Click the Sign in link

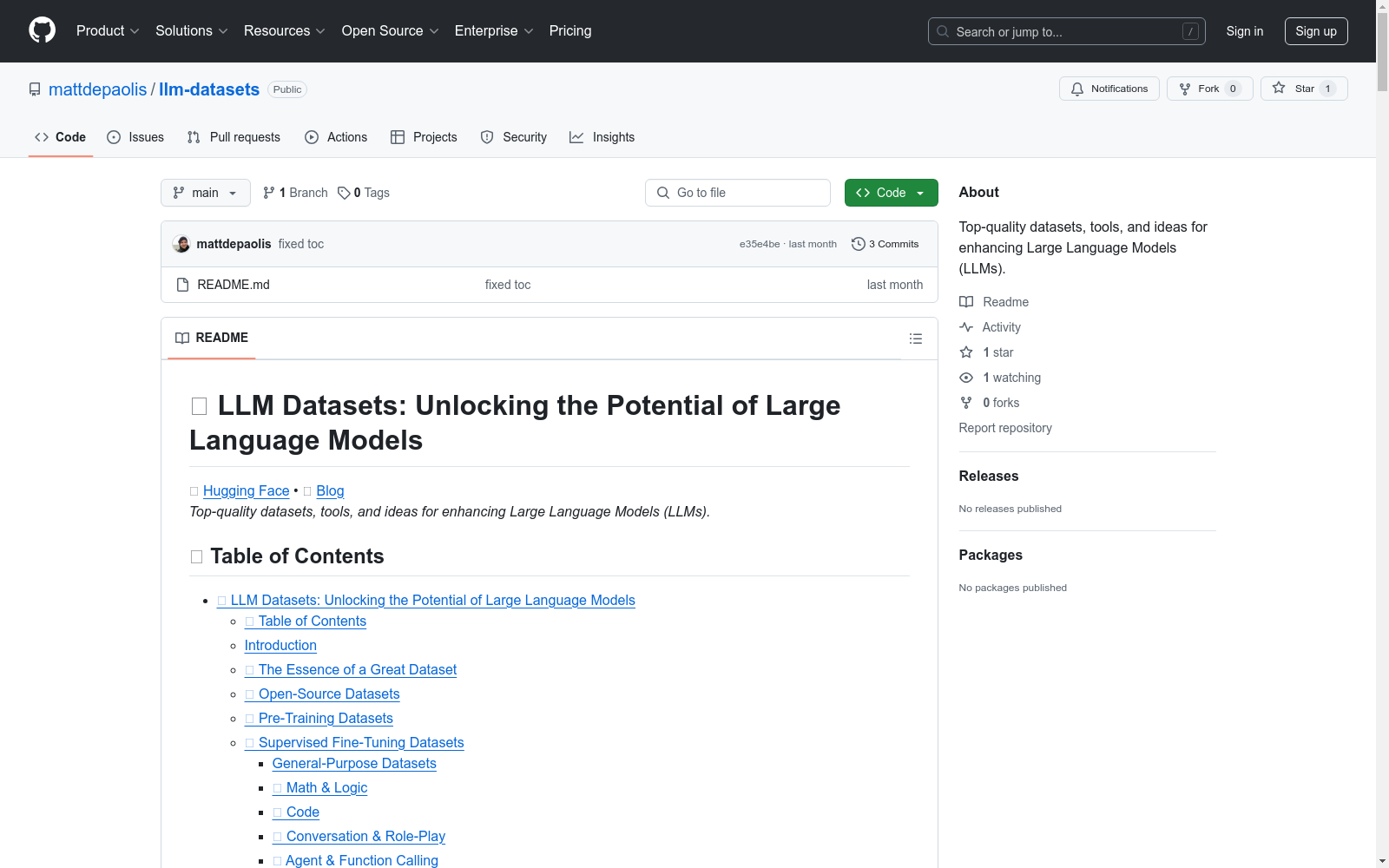[x=1245, y=31]
